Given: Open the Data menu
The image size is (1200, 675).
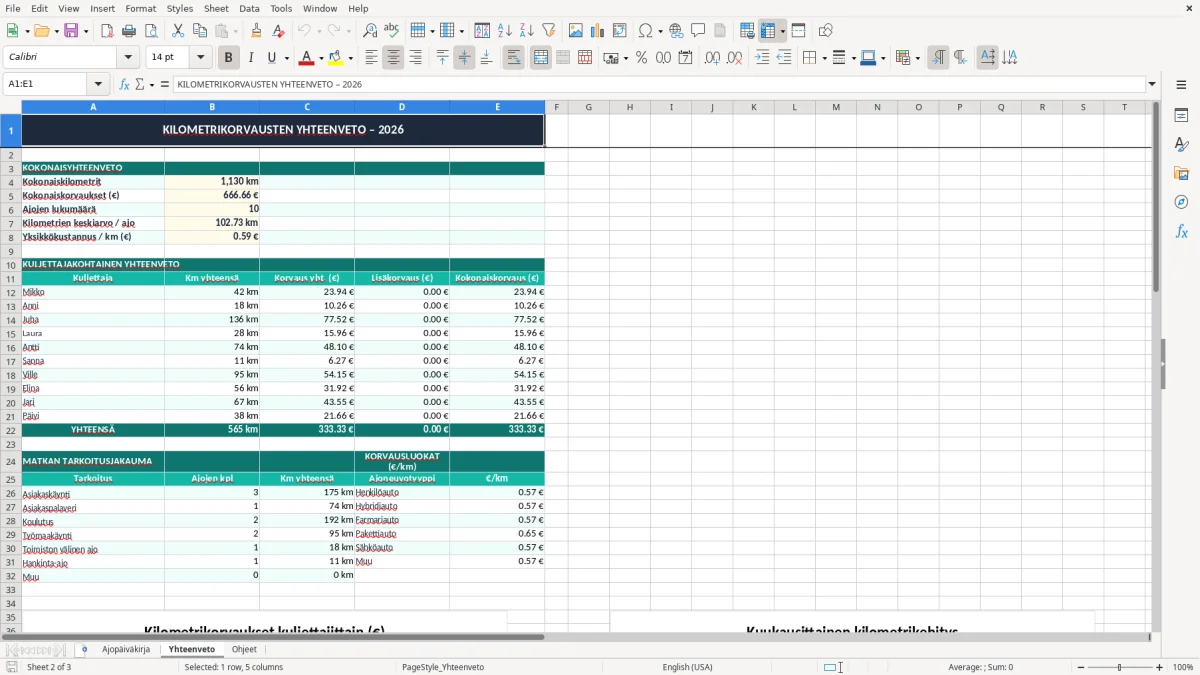Looking at the screenshot, I should (x=249, y=8).
